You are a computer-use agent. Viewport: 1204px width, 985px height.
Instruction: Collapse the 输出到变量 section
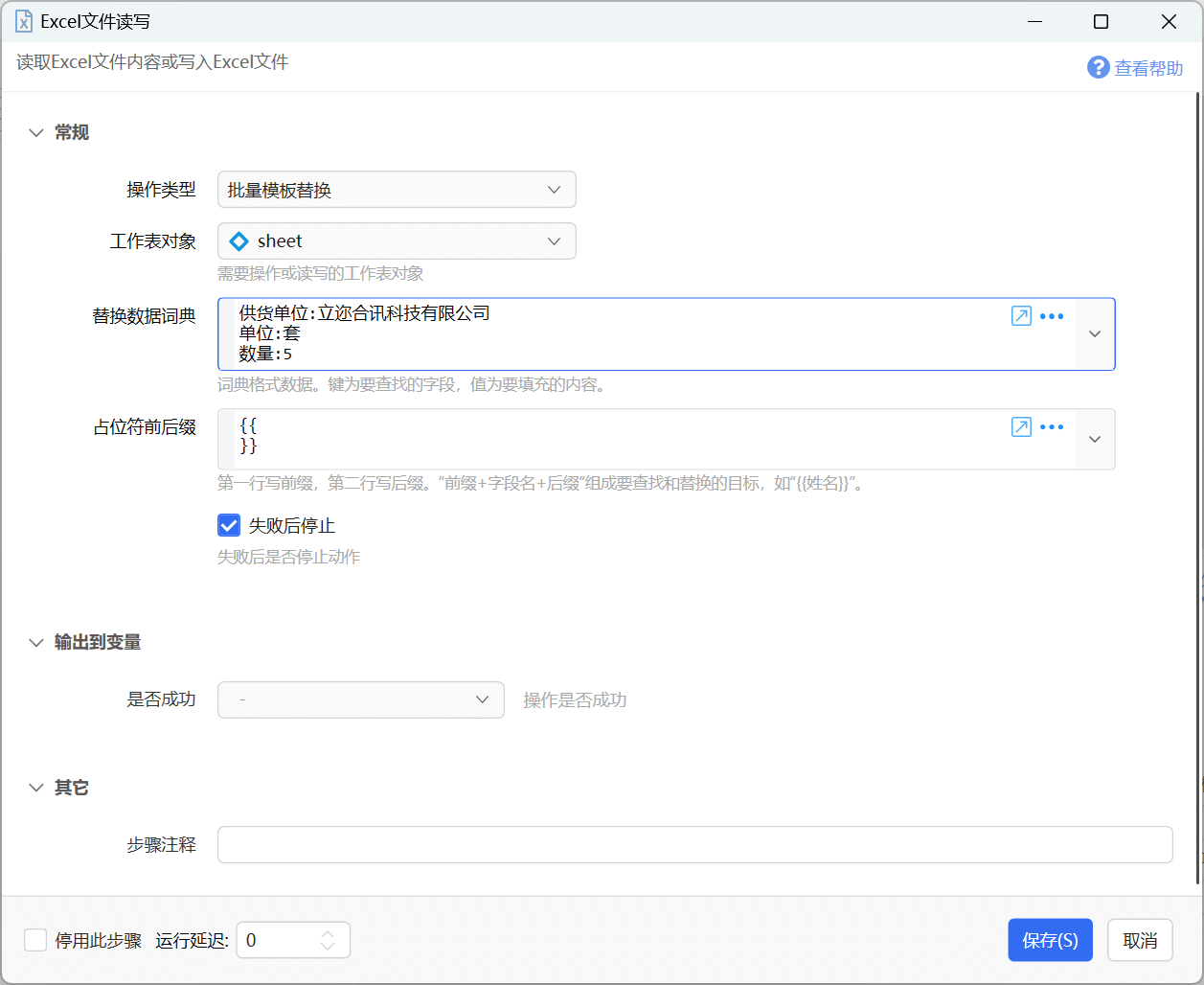pyautogui.click(x=36, y=642)
